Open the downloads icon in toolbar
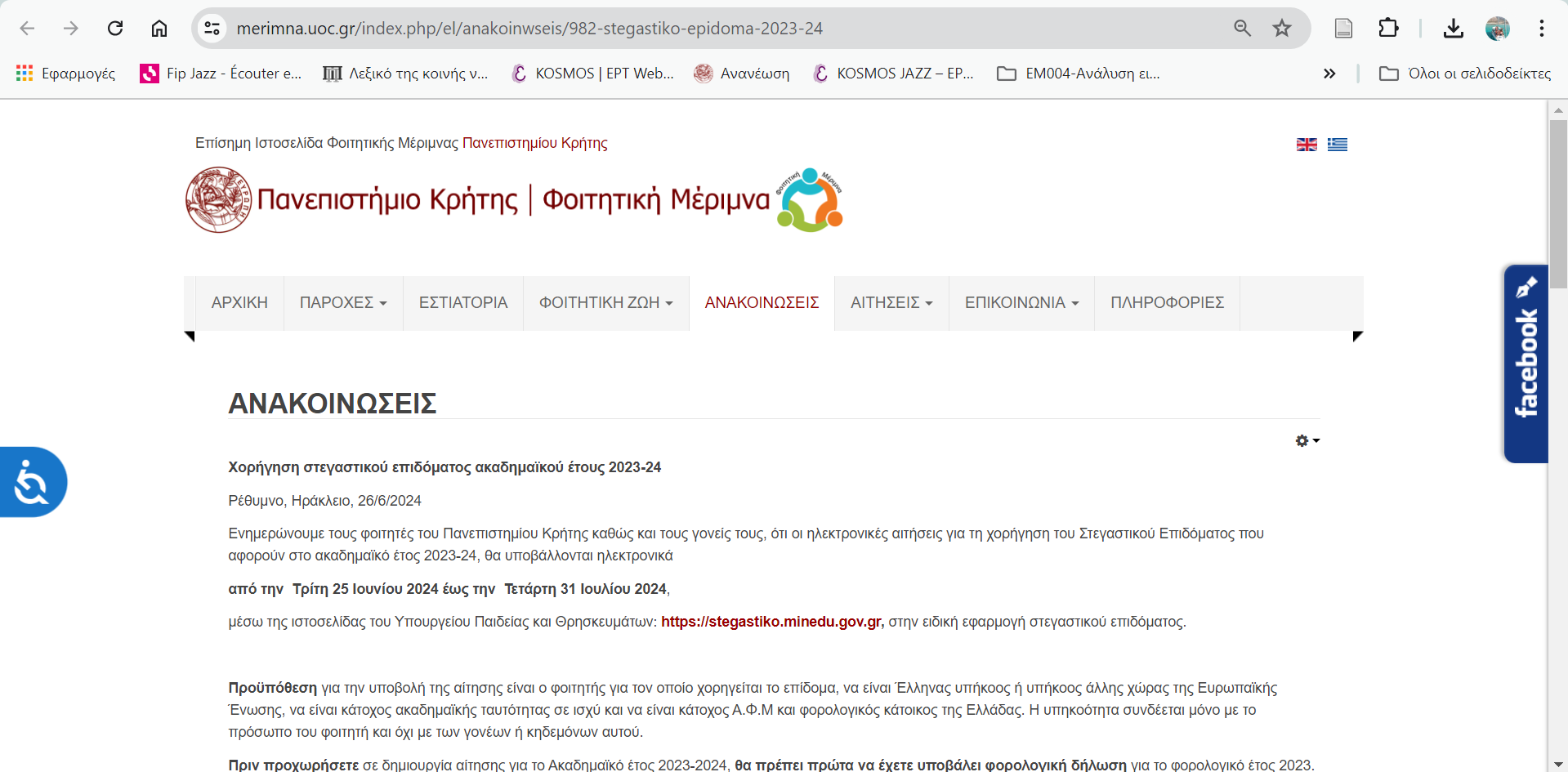This screenshot has width=1568, height=772. coord(1453,29)
